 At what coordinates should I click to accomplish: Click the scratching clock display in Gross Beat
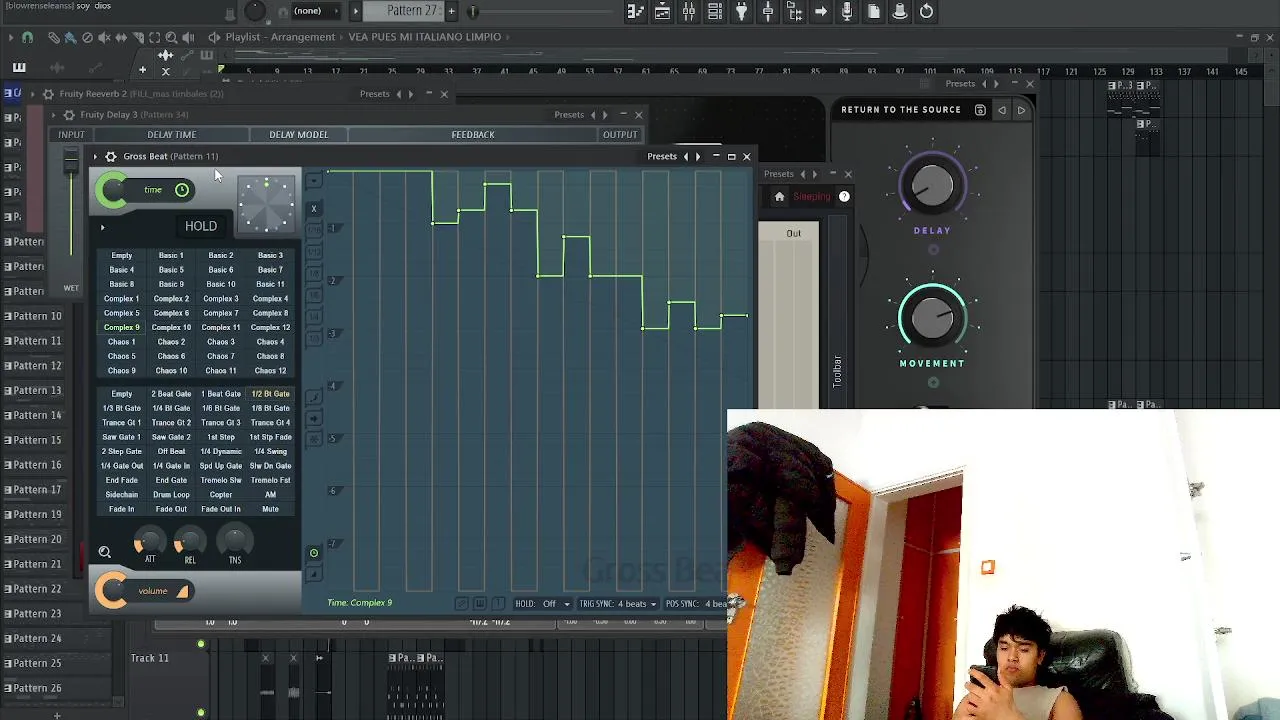[x=266, y=203]
